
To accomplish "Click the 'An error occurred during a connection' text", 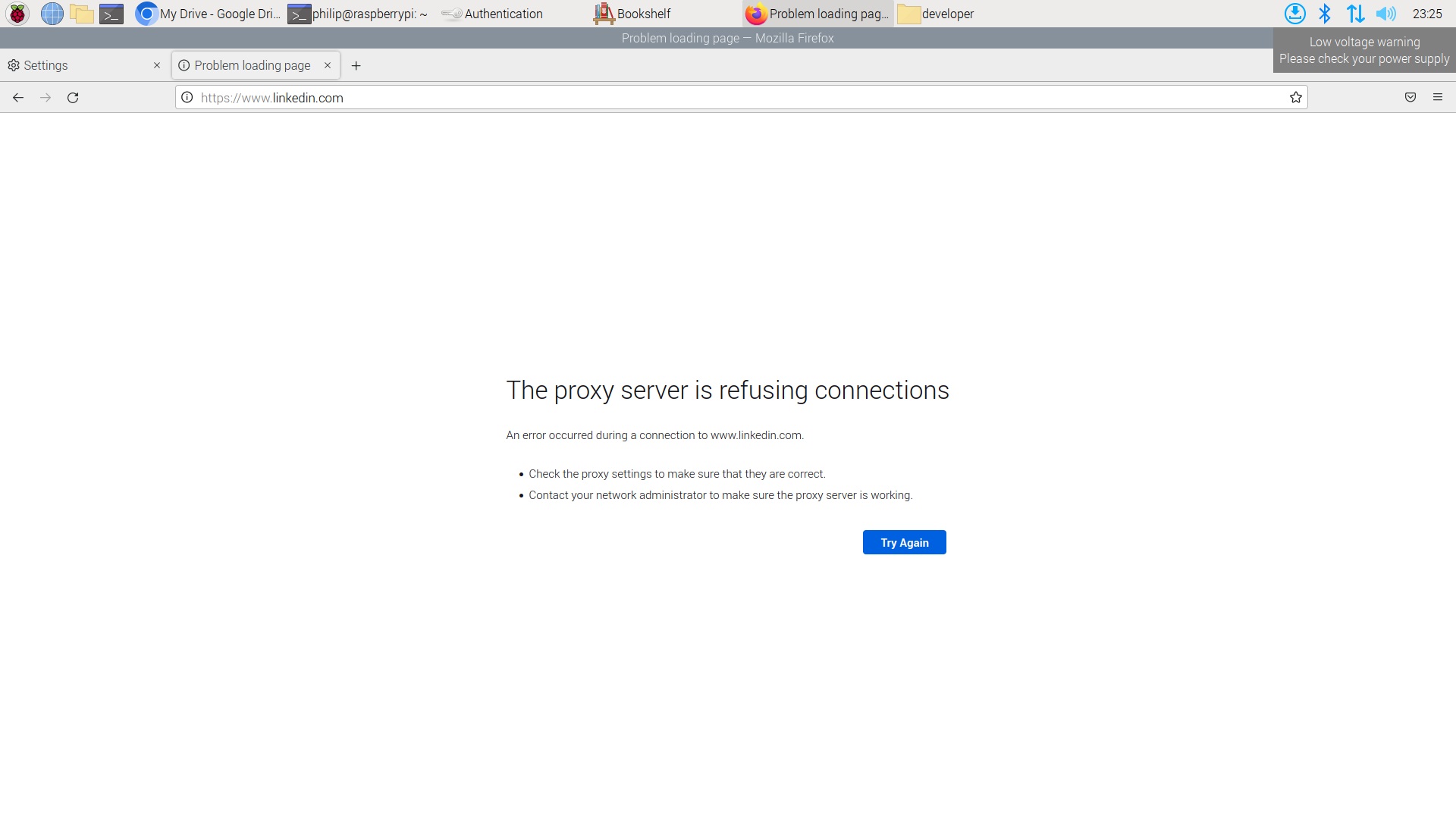I will (x=654, y=435).
